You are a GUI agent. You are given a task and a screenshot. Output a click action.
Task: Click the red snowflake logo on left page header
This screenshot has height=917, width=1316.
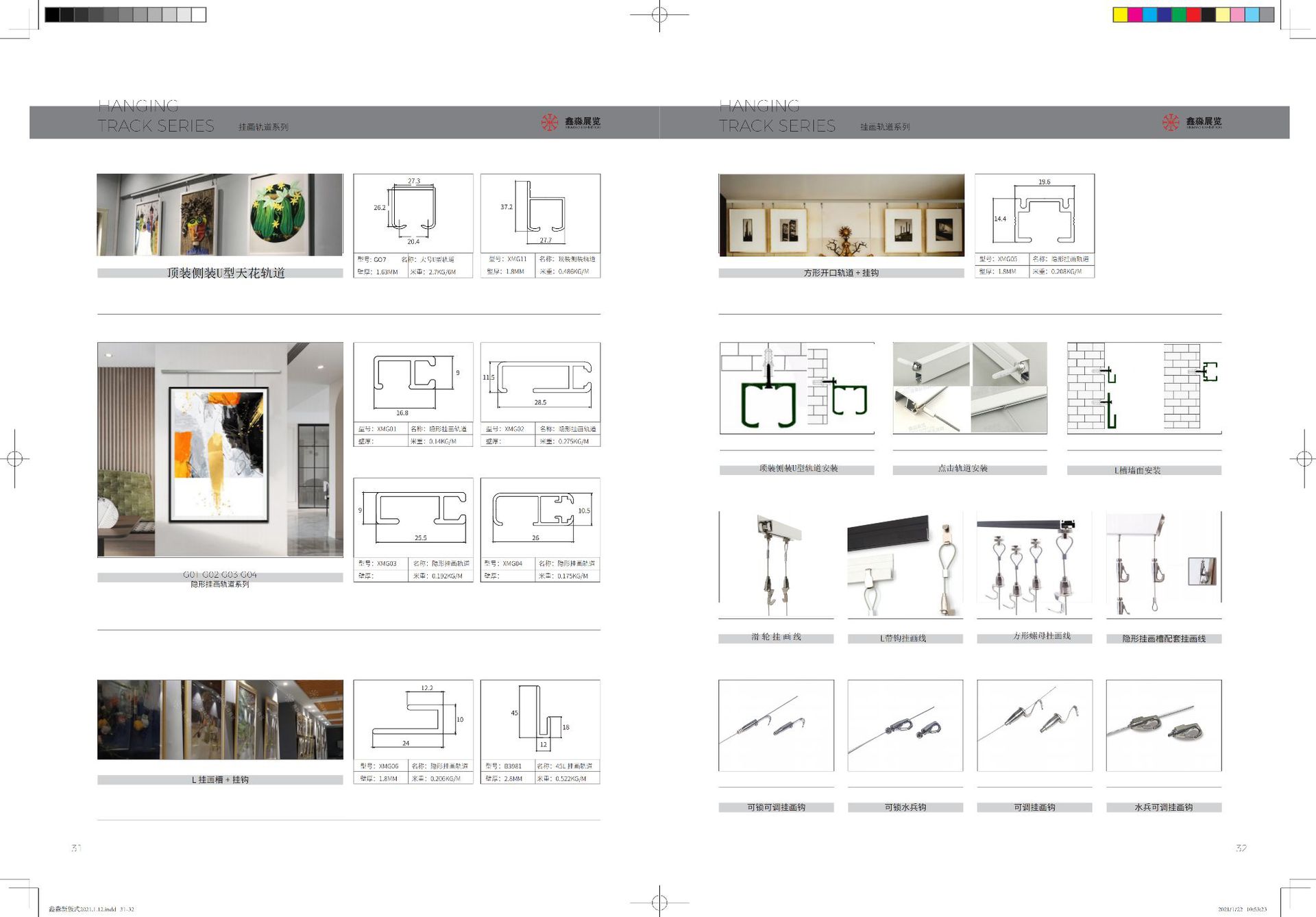(549, 123)
